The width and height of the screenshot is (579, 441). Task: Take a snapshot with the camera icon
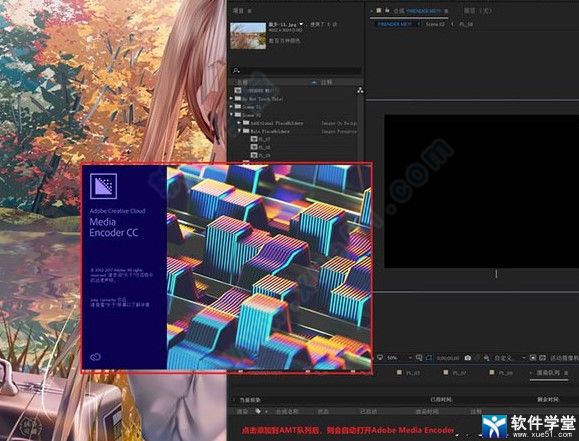pyautogui.click(x=467, y=358)
